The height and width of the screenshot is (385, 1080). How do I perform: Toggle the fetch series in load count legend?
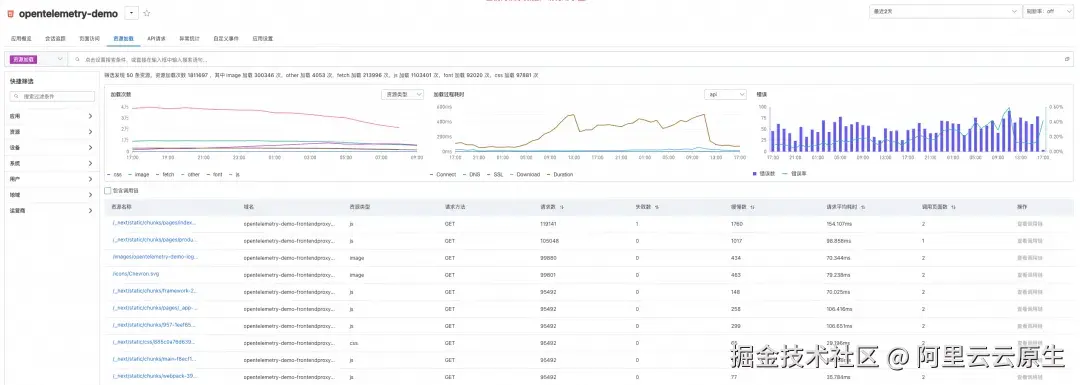tap(164, 174)
